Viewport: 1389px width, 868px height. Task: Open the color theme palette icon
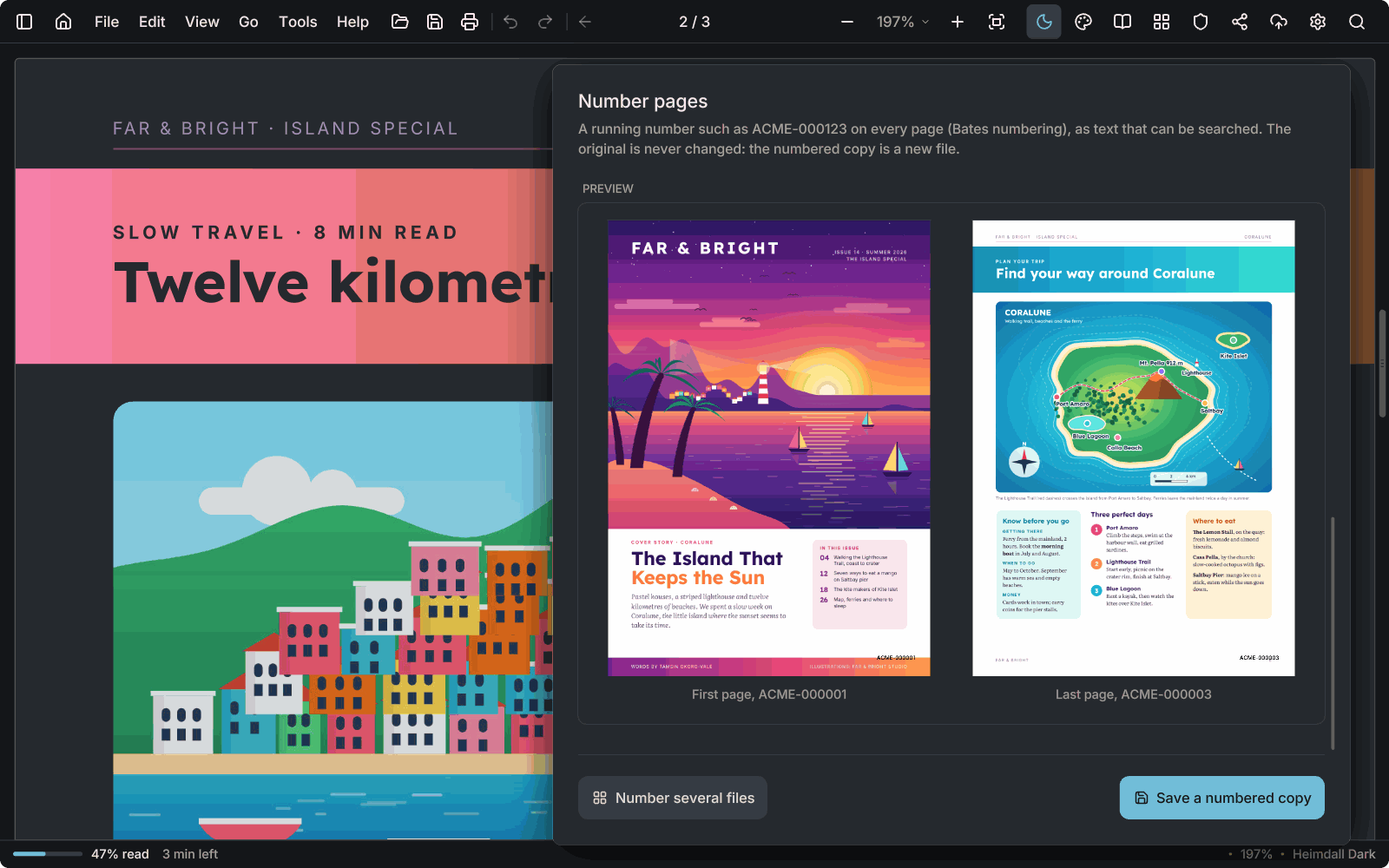coord(1083,22)
